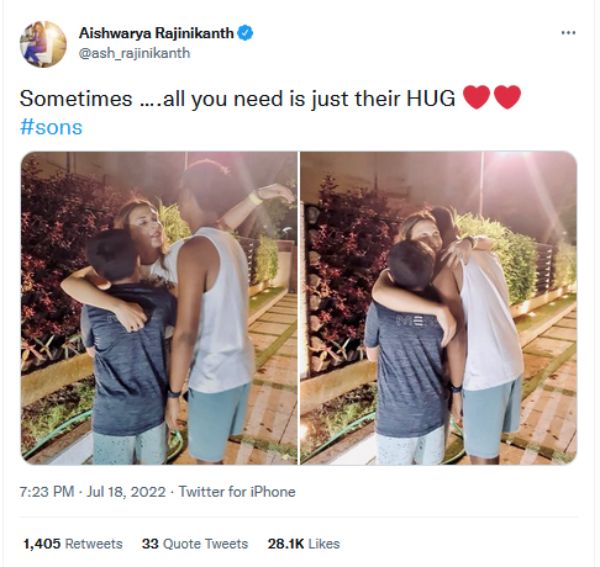The height and width of the screenshot is (567, 600).
Task: Click the first red heart emoji
Action: click(x=476, y=98)
